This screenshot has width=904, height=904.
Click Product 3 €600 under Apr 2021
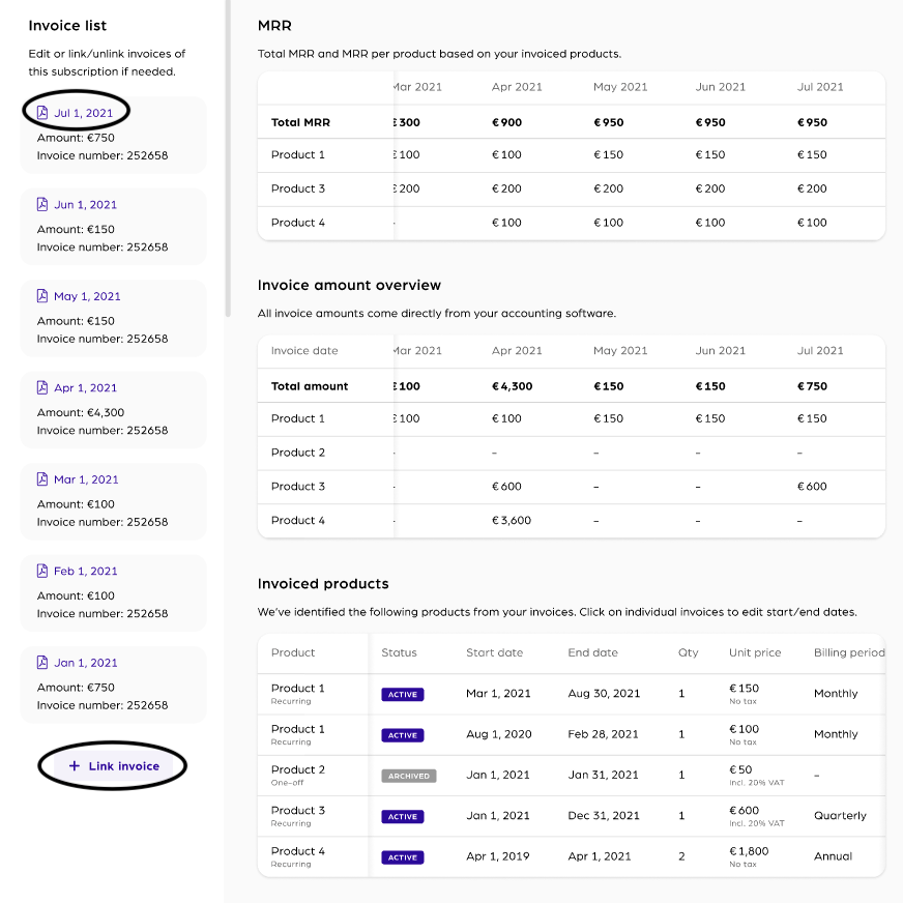coord(506,487)
